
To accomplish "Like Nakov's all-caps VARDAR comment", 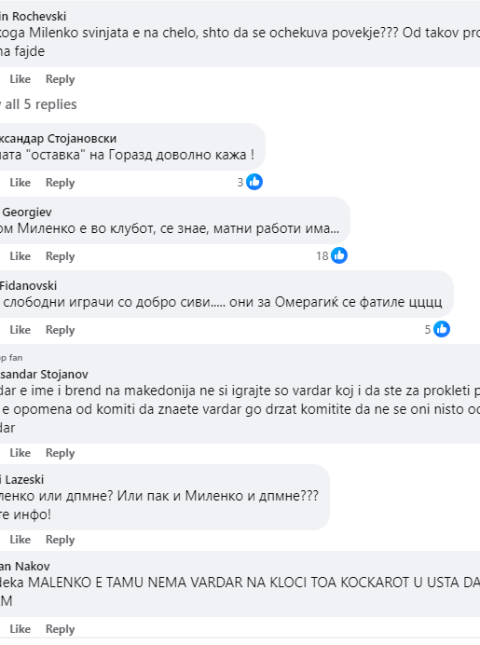I will pyautogui.click(x=20, y=629).
